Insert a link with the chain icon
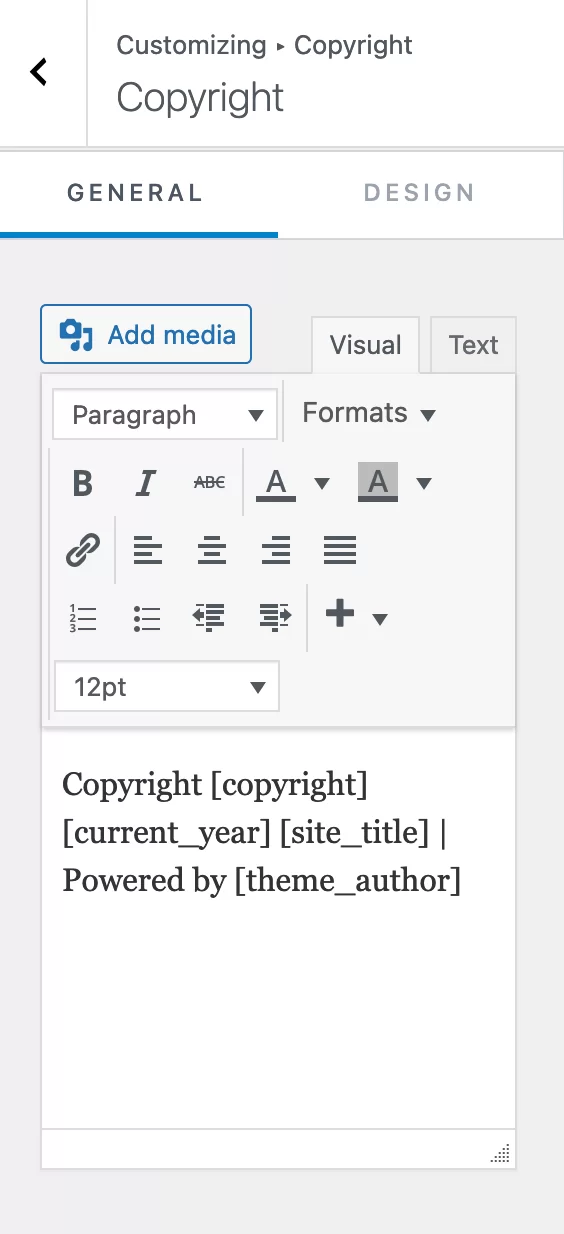 [83, 550]
